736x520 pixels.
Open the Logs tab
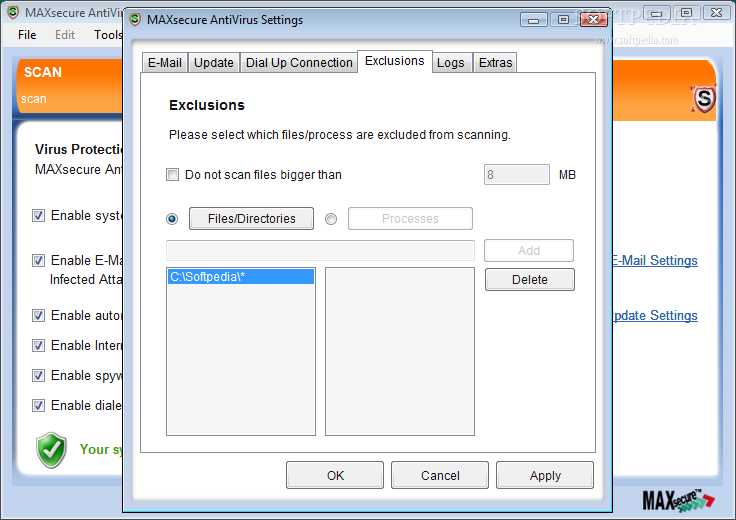point(451,62)
